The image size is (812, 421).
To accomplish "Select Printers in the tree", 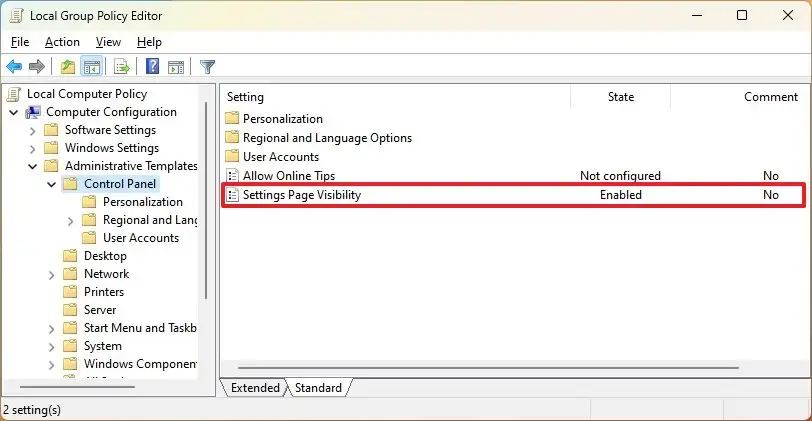I will pyautogui.click(x=104, y=292).
